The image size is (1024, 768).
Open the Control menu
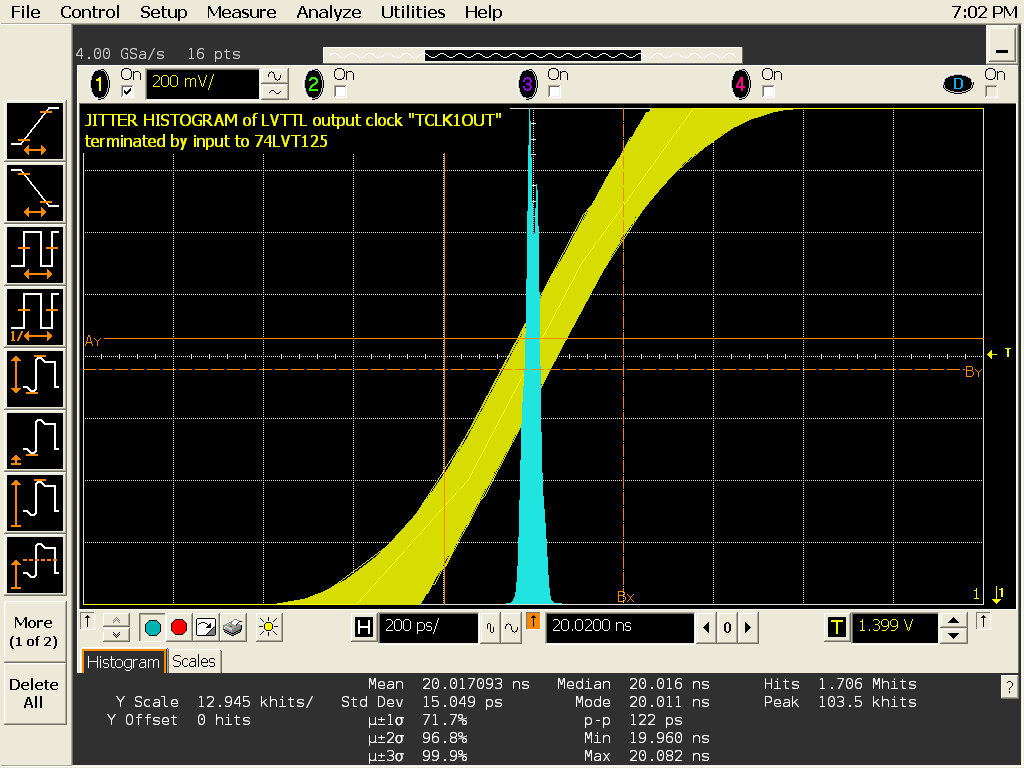89,12
